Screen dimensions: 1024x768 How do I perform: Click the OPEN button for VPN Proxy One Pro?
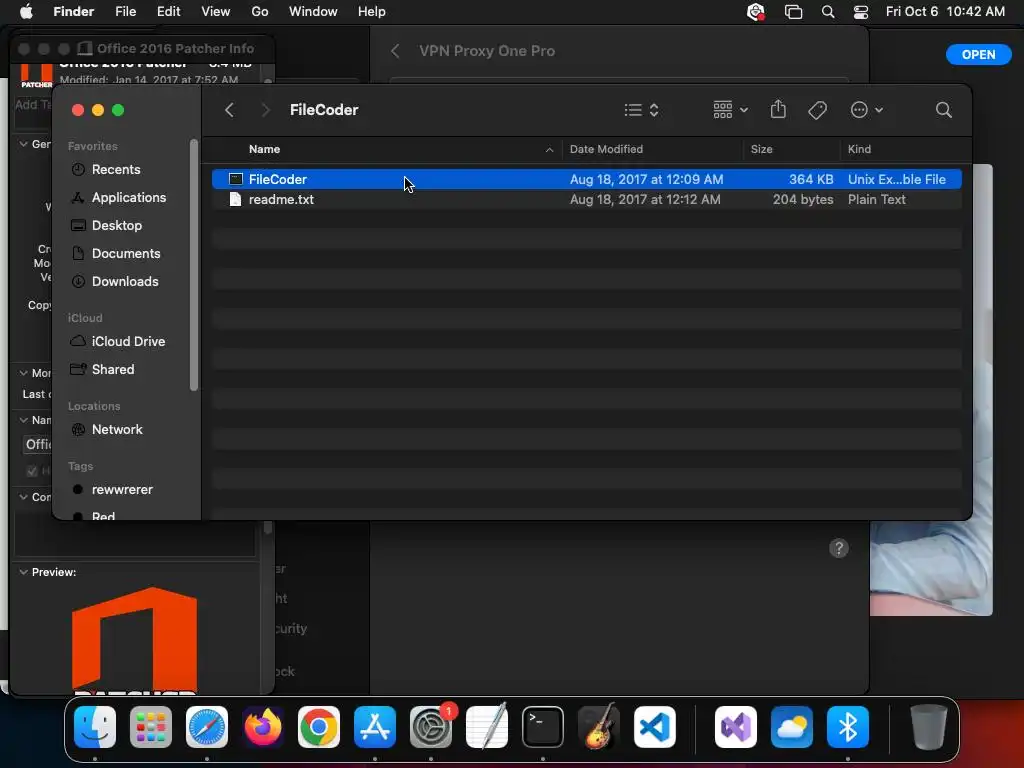978,55
